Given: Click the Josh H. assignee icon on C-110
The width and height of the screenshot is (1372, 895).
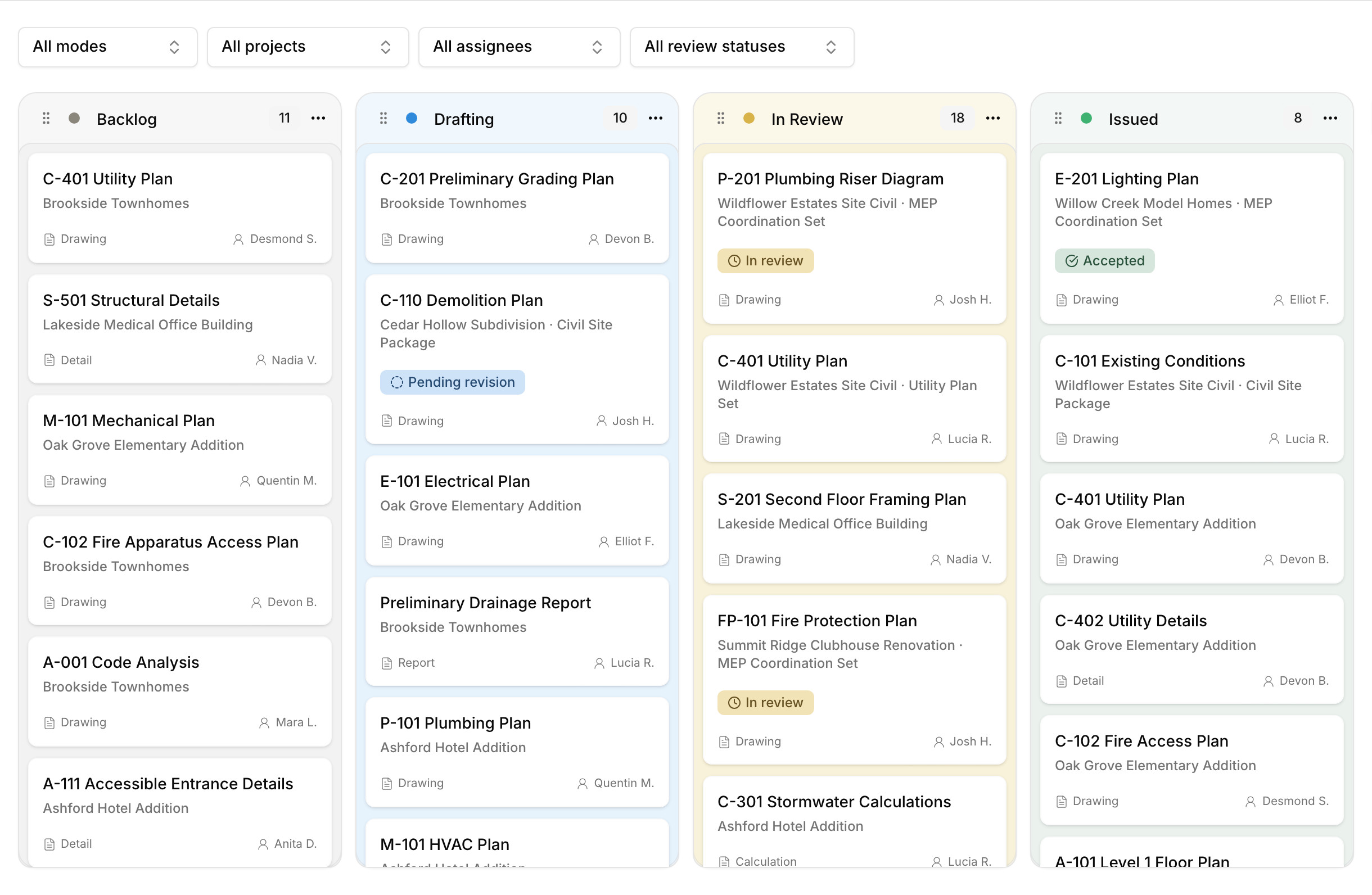Looking at the screenshot, I should (601, 421).
